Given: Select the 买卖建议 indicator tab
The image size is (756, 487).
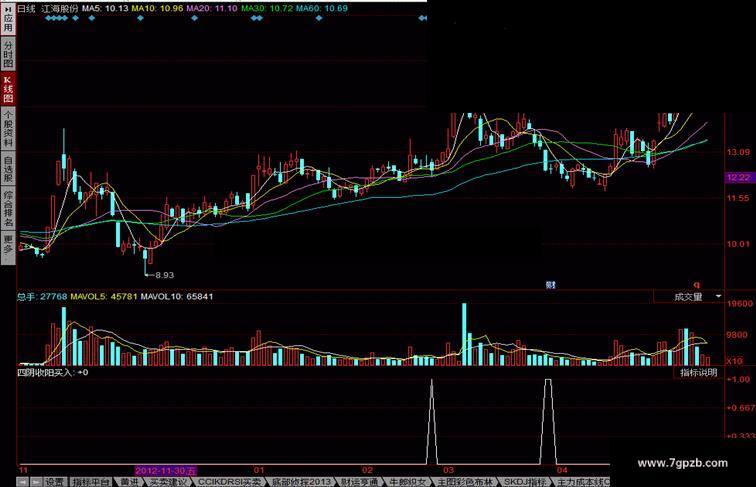Looking at the screenshot, I should 168,482.
